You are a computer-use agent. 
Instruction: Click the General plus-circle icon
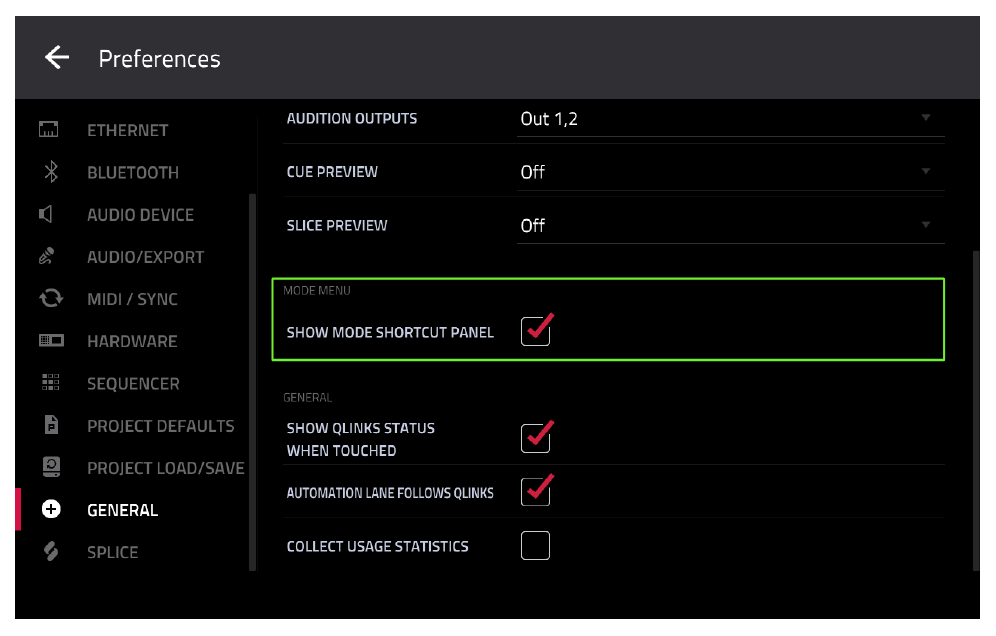(x=51, y=509)
